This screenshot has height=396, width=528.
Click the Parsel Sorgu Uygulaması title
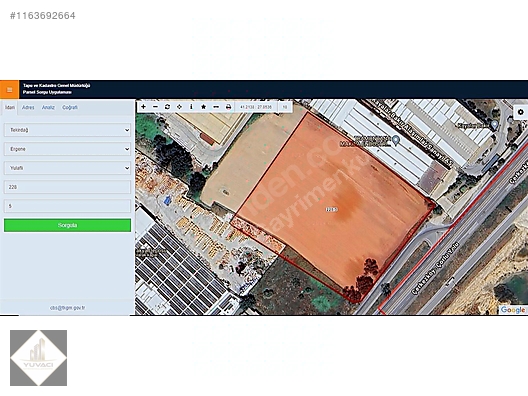[x=47, y=92]
